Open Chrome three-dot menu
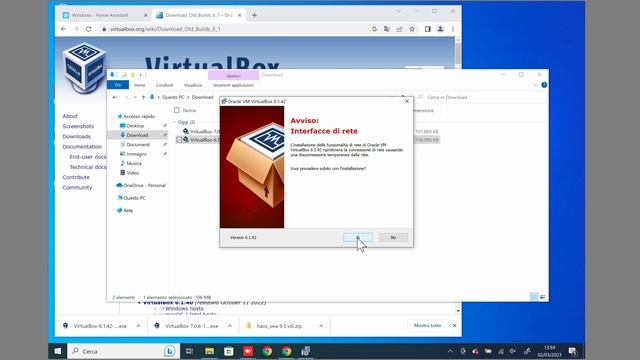Screen dimensions: 640x360 coord(453,29)
